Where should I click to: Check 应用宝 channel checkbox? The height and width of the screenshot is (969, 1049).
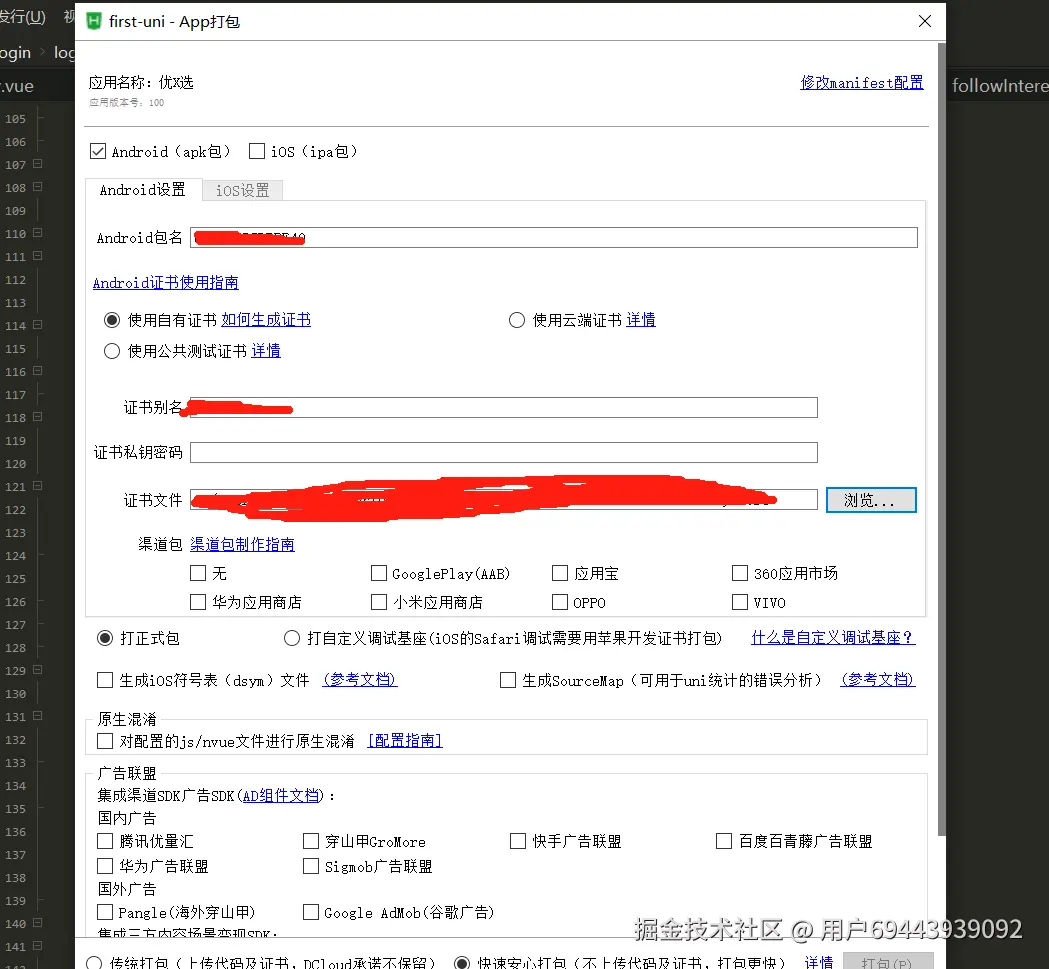(x=560, y=574)
